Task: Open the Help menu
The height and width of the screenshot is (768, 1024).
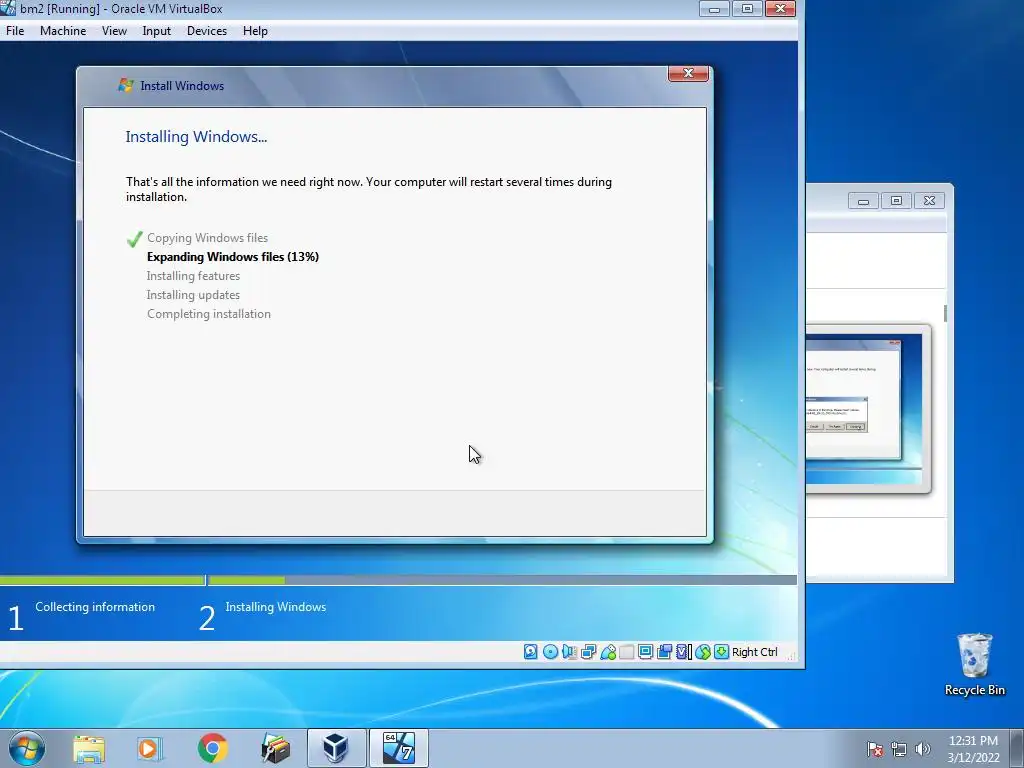Action: 255,31
